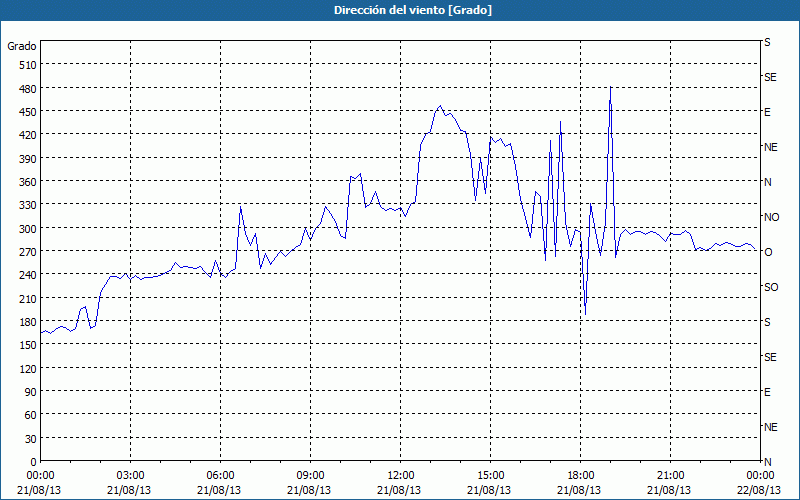
Task: Click the 09:00 time label
Action: click(310, 476)
